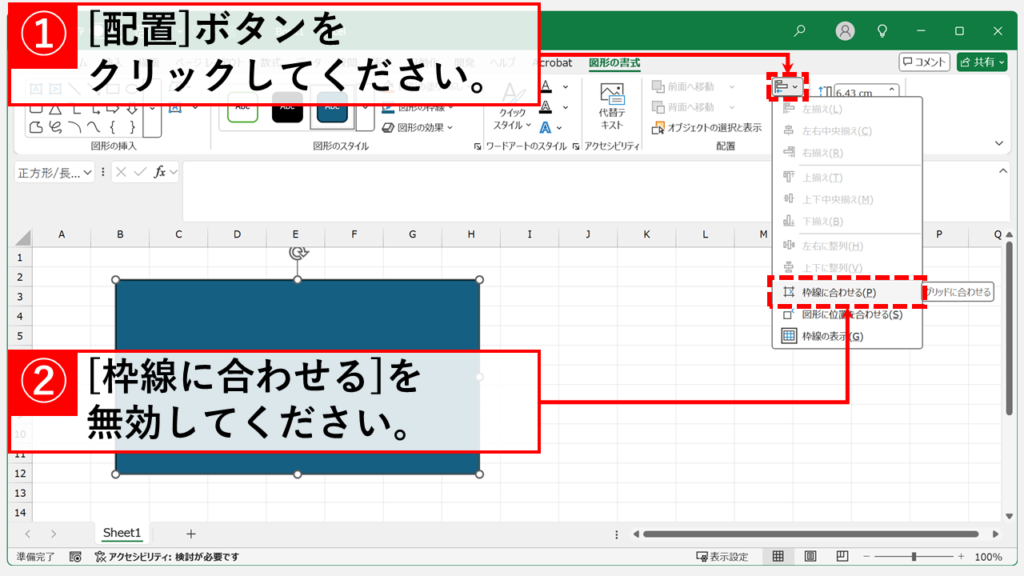Viewport: 1024px width, 576px height.
Task: Click the 100% zoom level
Action: point(988,556)
